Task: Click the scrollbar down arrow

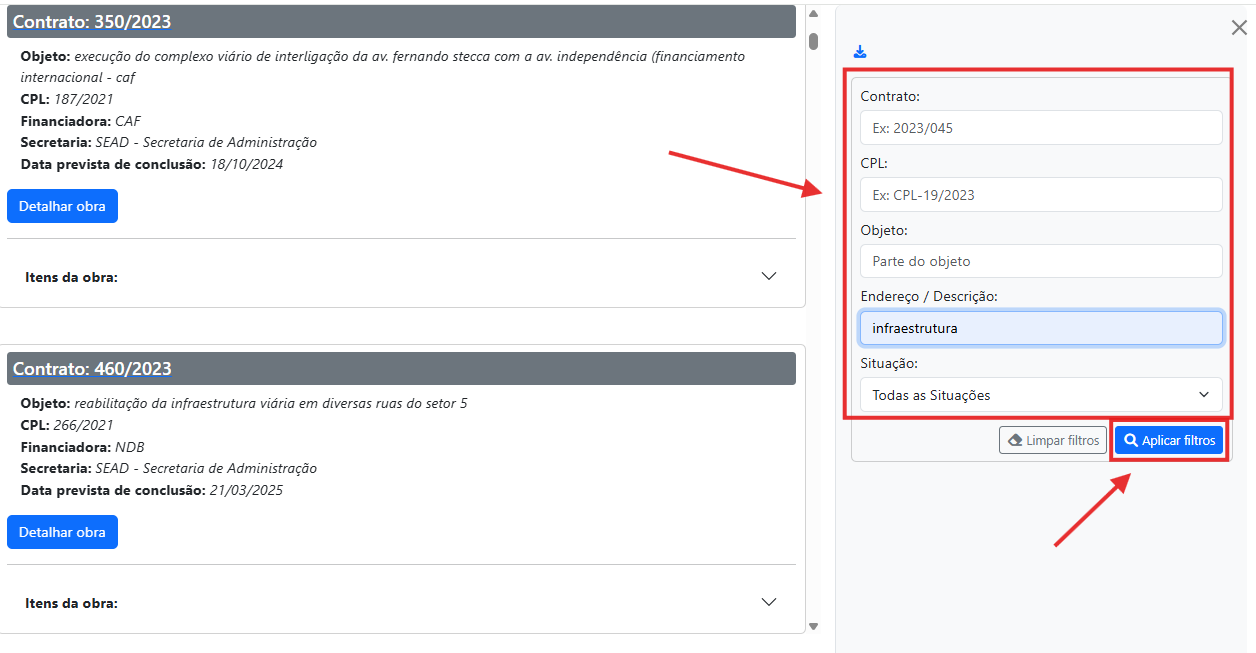Action: (814, 626)
